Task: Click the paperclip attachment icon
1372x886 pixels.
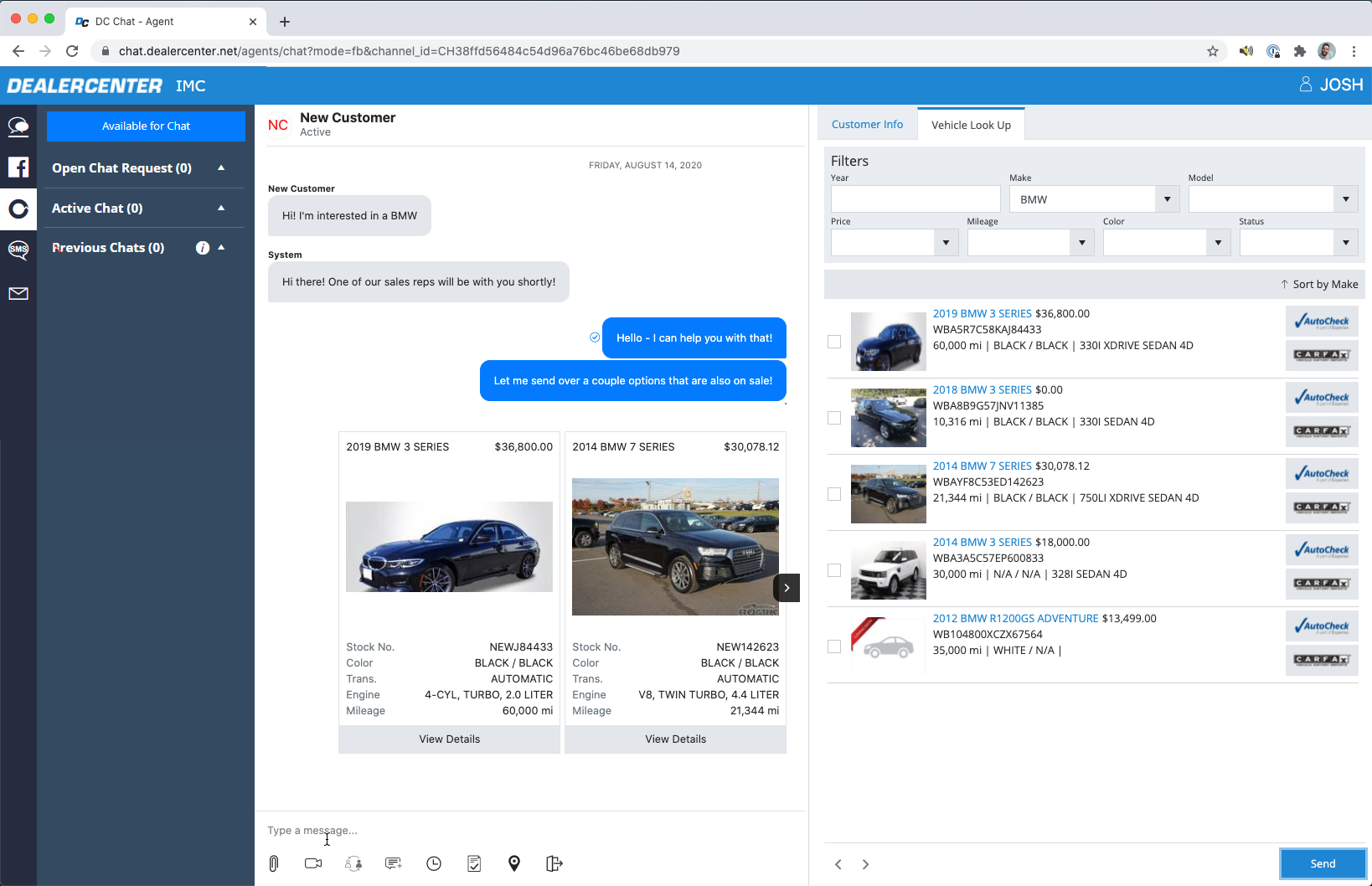Action: pyautogui.click(x=273, y=863)
